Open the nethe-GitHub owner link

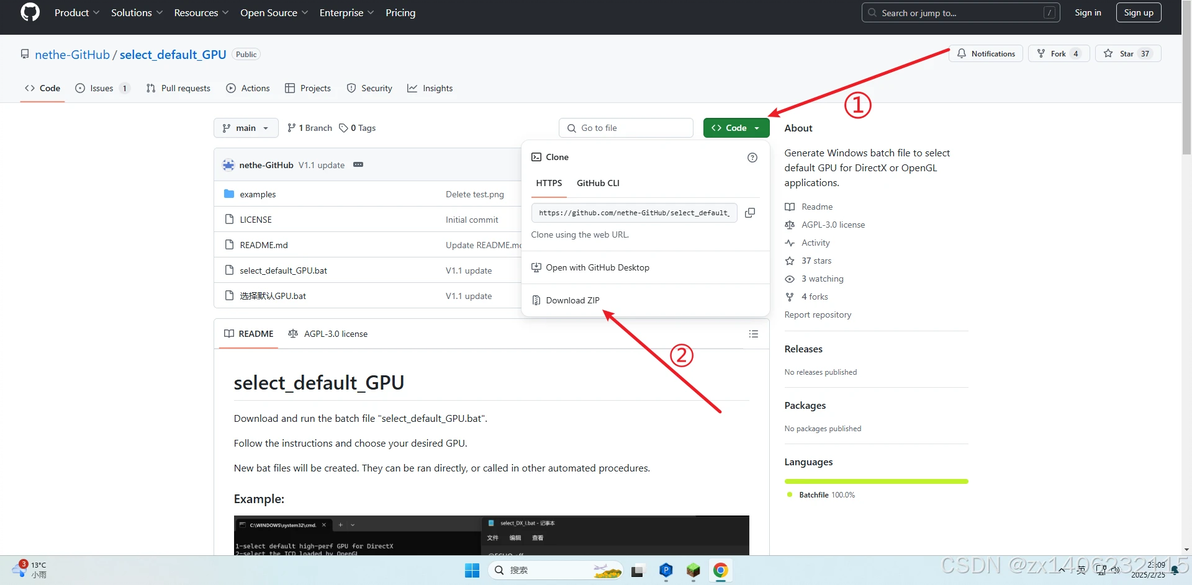click(72, 55)
